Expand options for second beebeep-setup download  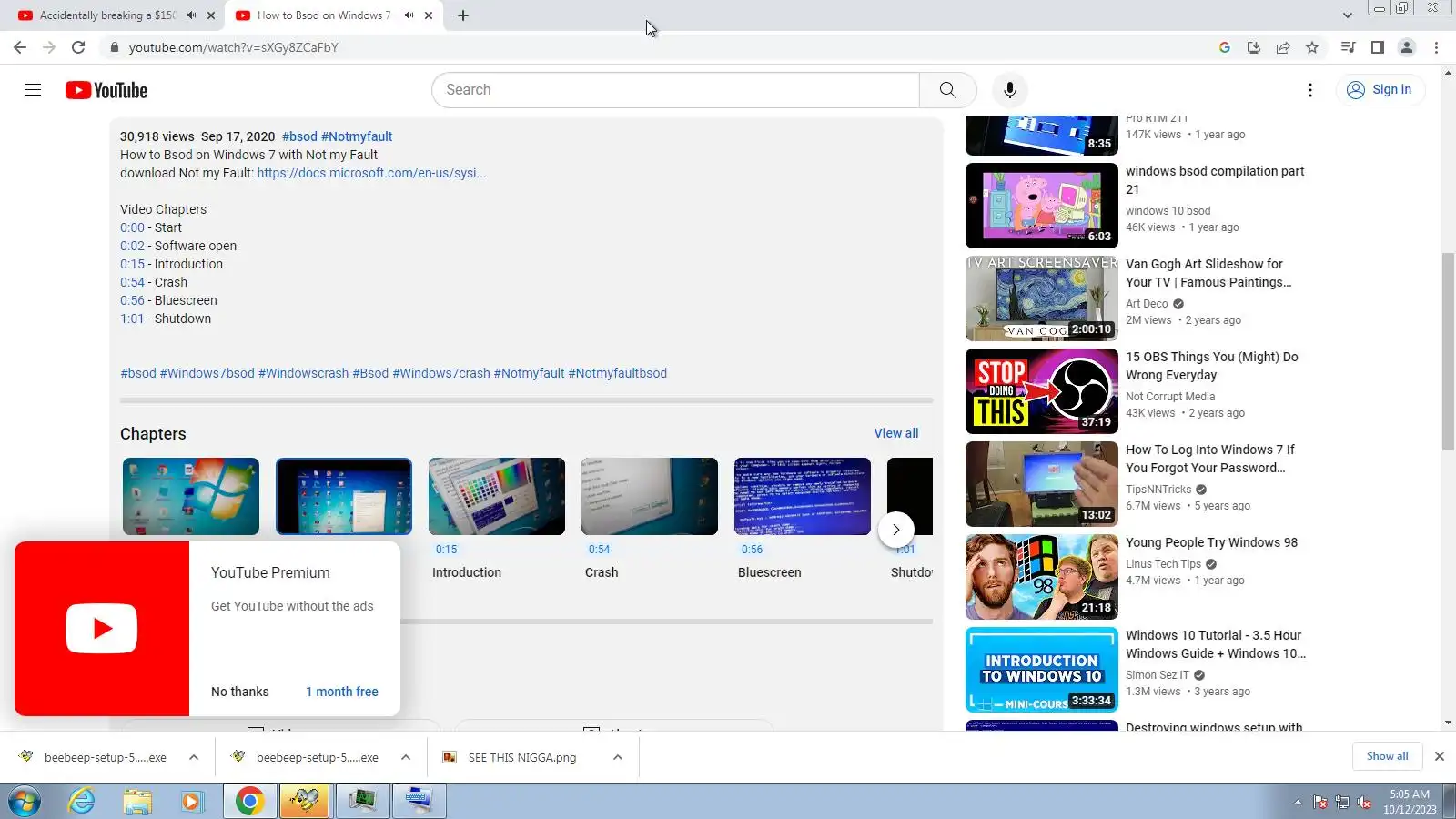coord(406,757)
